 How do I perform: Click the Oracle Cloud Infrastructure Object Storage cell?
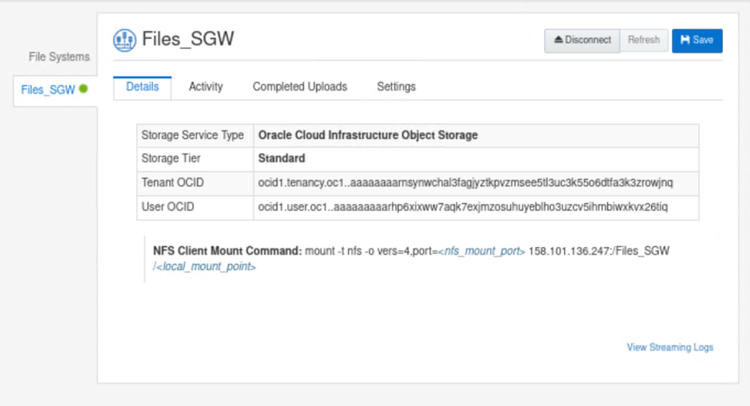pyautogui.click(x=367, y=135)
